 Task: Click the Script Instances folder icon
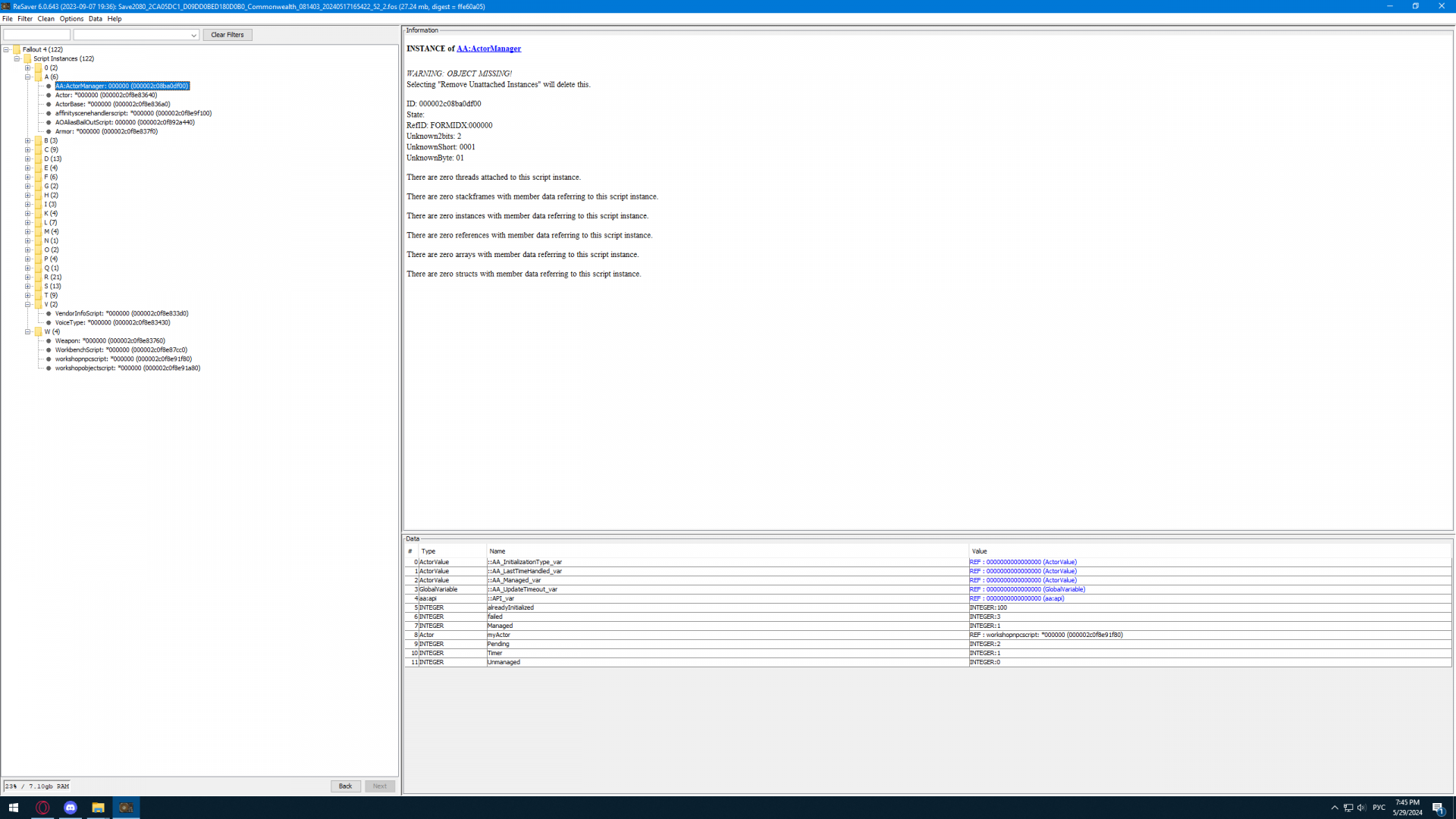pos(27,58)
